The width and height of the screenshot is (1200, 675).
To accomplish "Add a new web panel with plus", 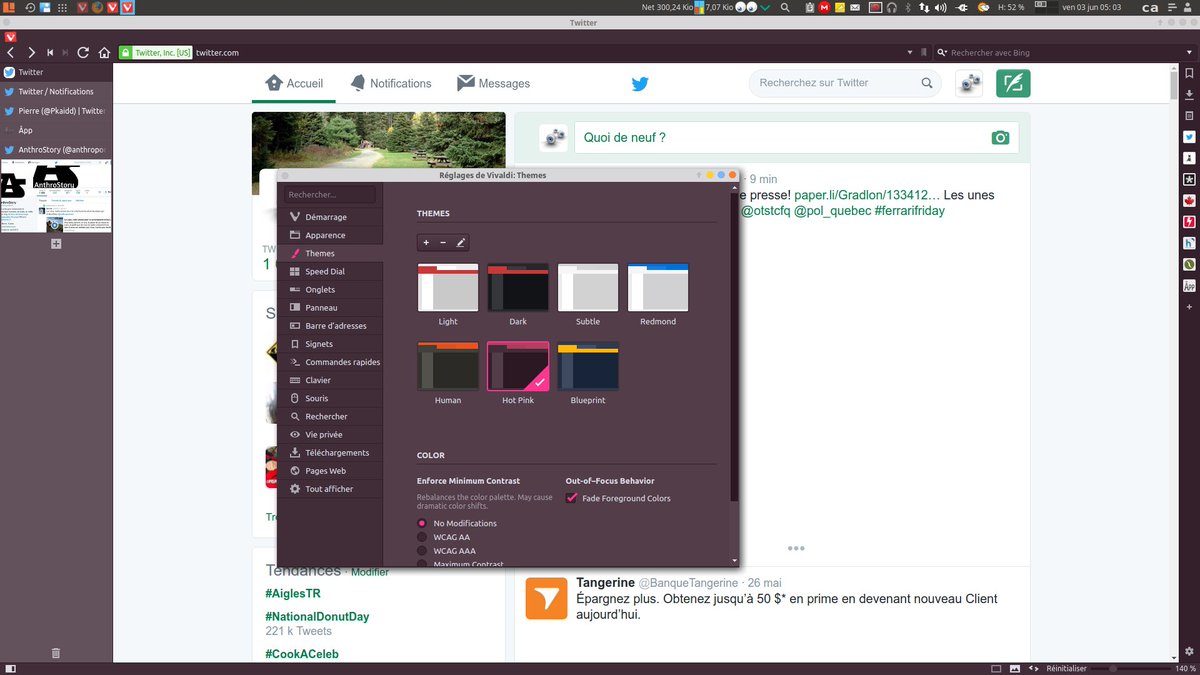I will 1189,306.
